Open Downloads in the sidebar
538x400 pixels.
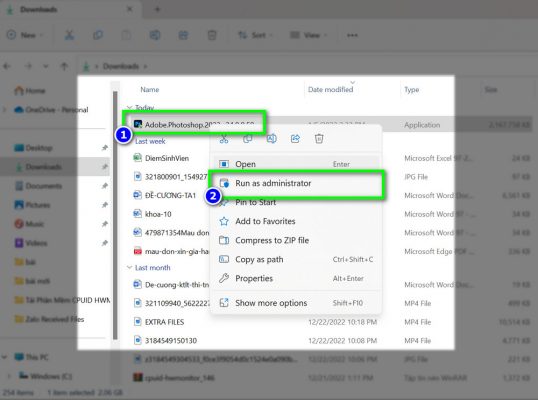[39, 167]
